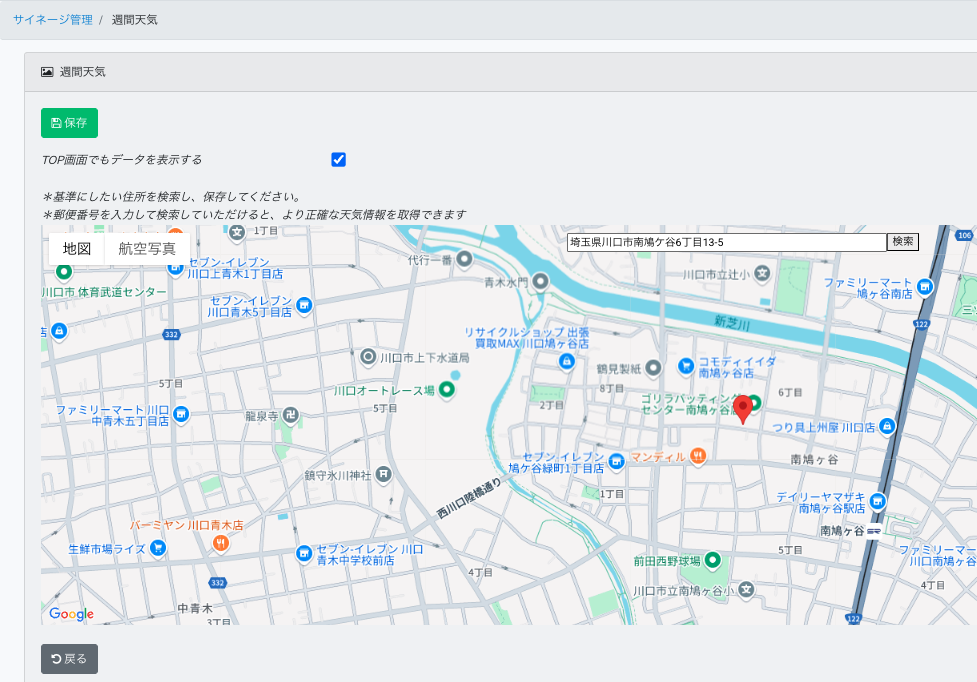Select the 川口市上下水道局 marker icon

point(368,357)
